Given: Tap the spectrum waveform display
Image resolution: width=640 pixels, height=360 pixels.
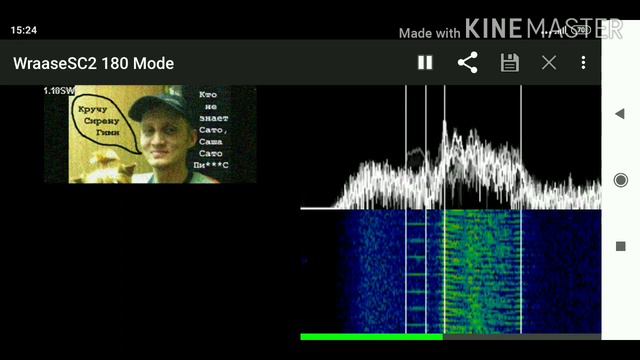Looking at the screenshot, I should 451,147.
